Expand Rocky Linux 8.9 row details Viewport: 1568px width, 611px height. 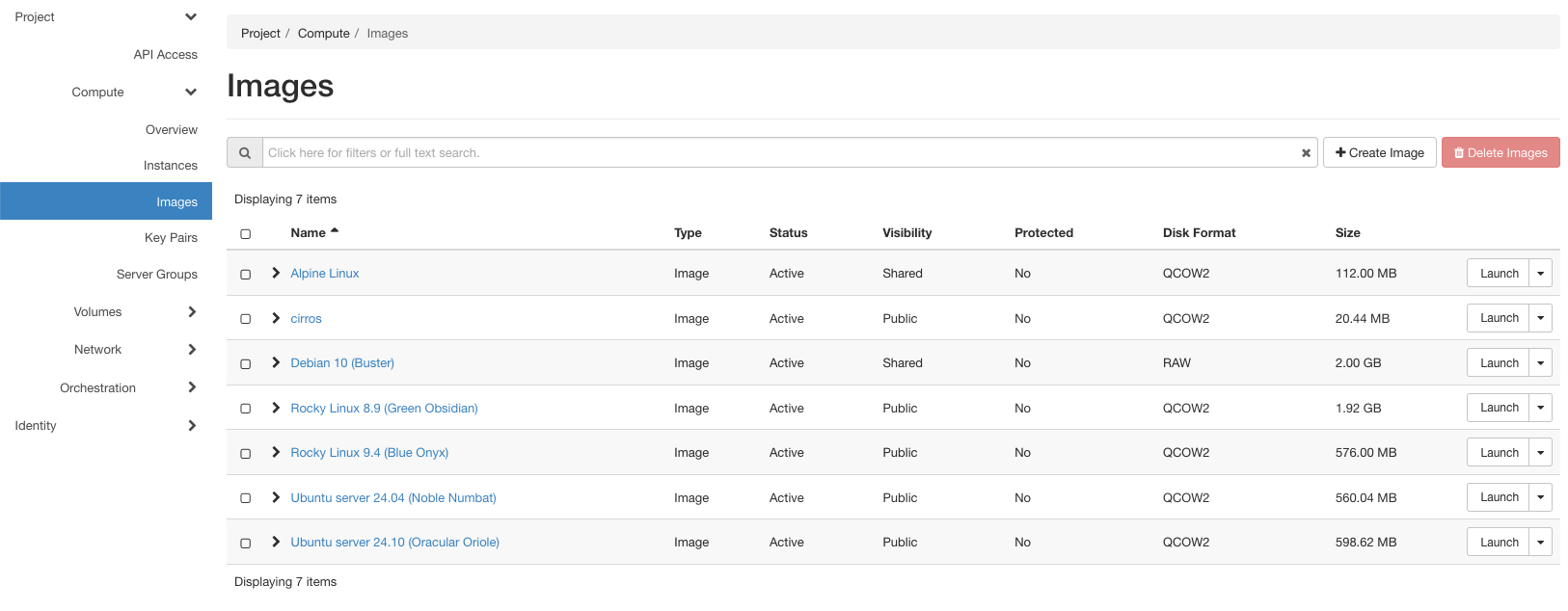[276, 408]
